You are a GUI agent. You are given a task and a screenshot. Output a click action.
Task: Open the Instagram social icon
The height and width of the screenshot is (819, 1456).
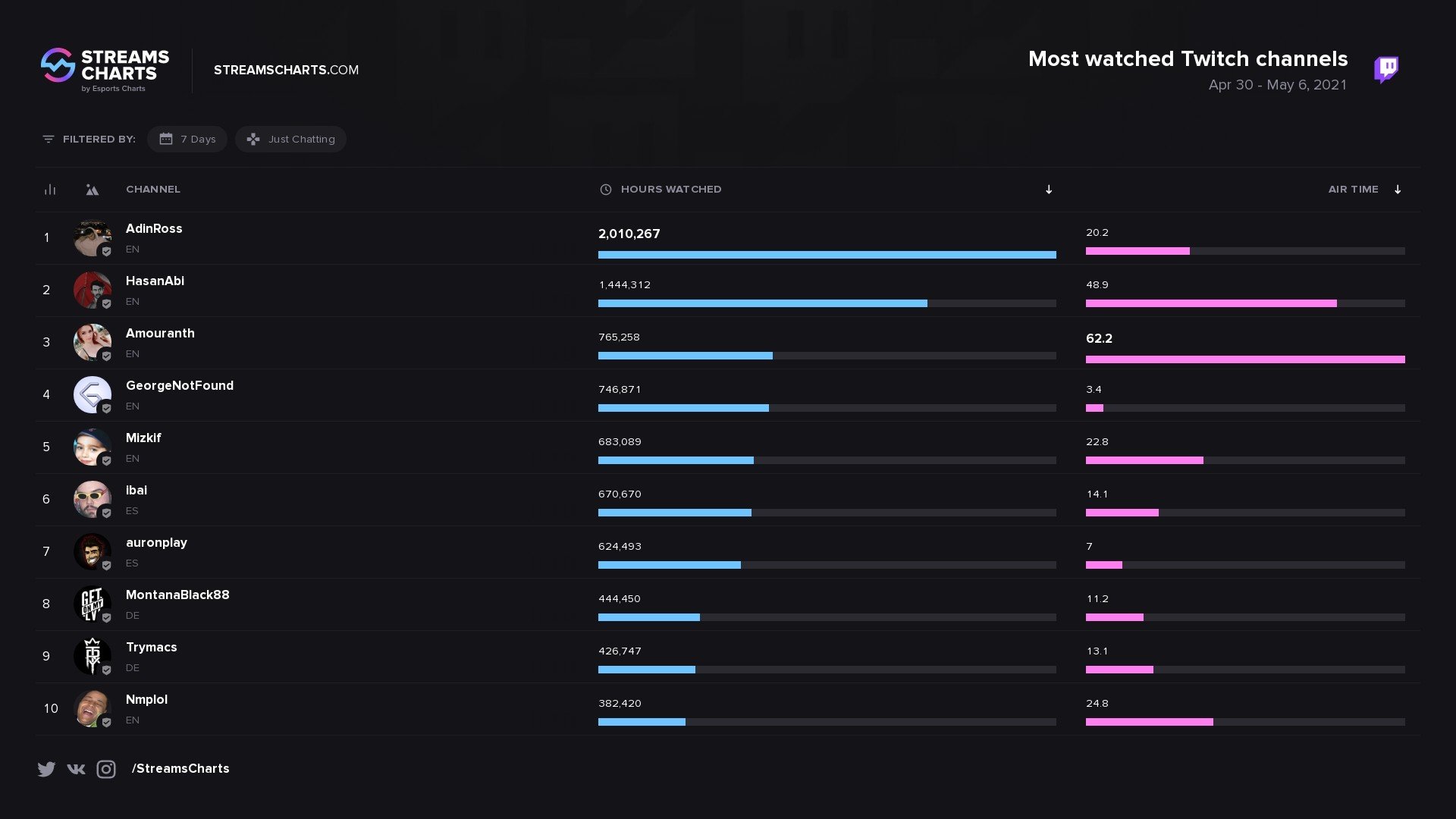click(x=106, y=769)
